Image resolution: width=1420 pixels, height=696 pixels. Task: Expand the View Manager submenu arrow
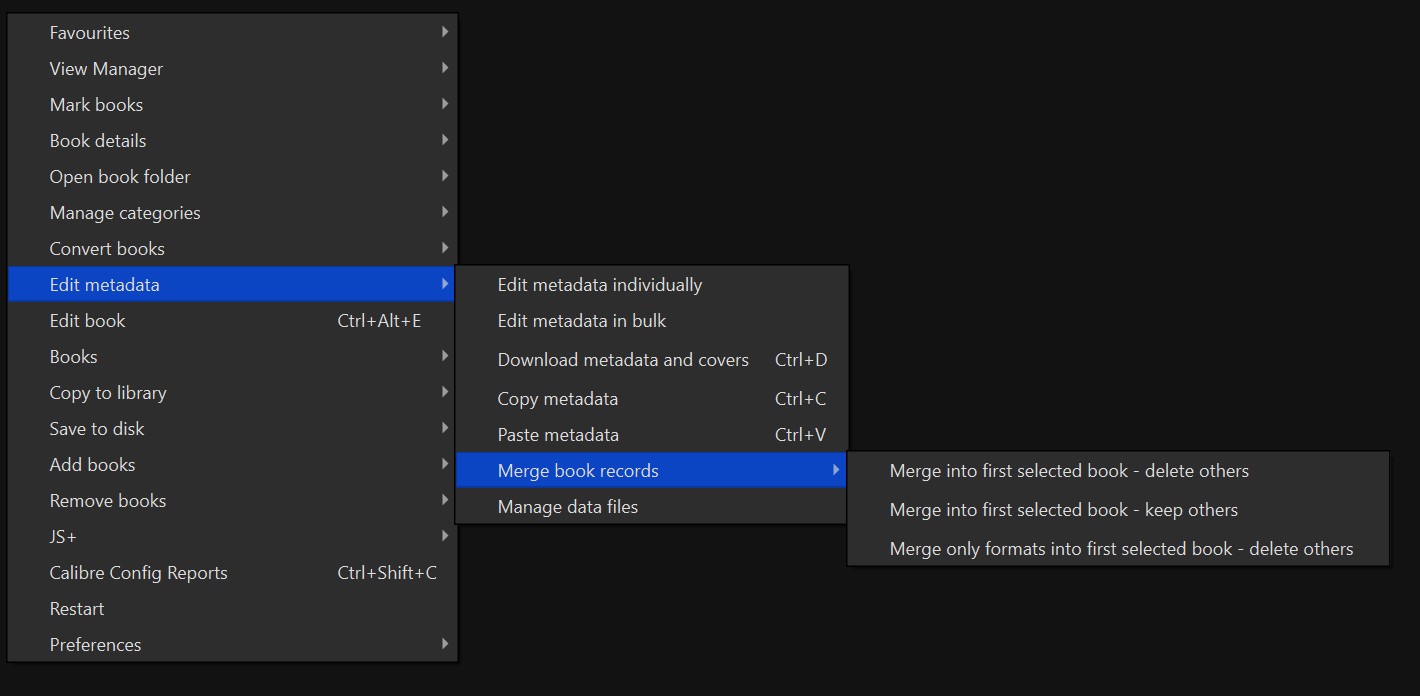tap(444, 68)
